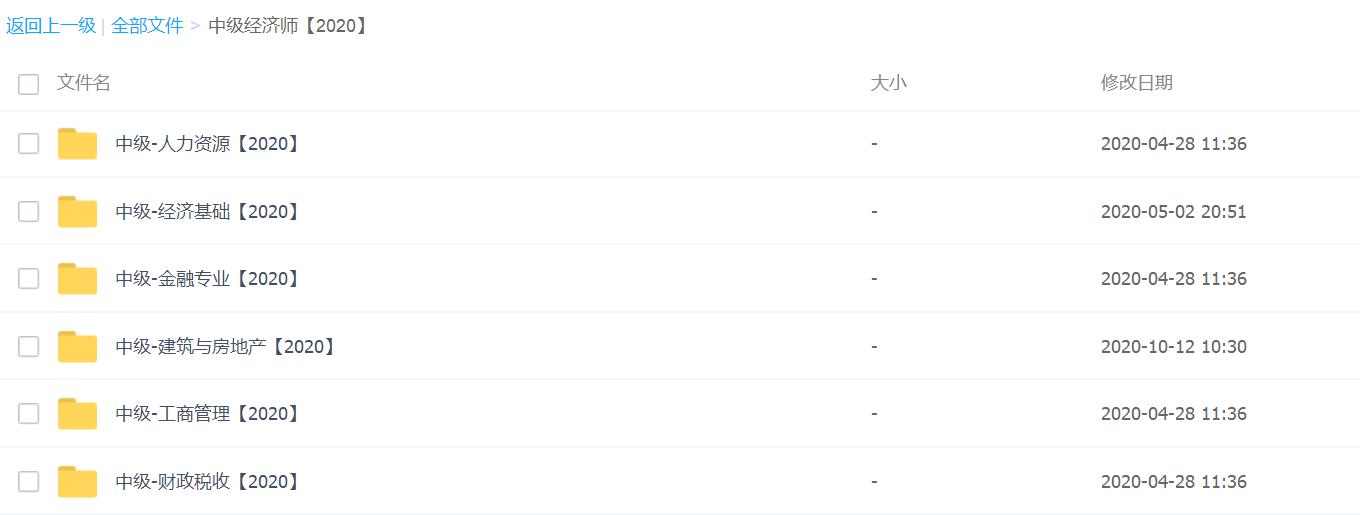The height and width of the screenshot is (515, 1360).
Task: Open the 中级-人力资源【2020】 folder icon
Action: point(77,144)
